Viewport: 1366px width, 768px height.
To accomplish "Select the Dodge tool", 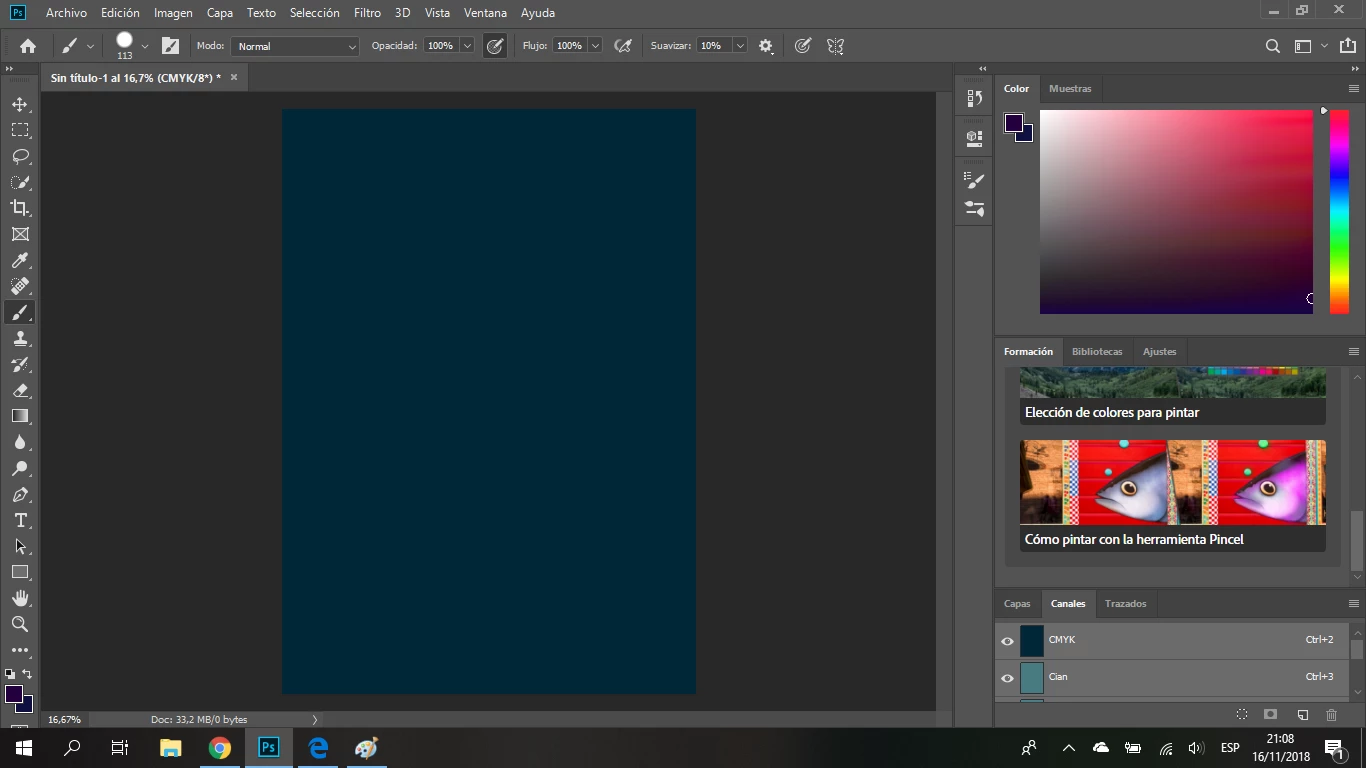I will (20, 468).
